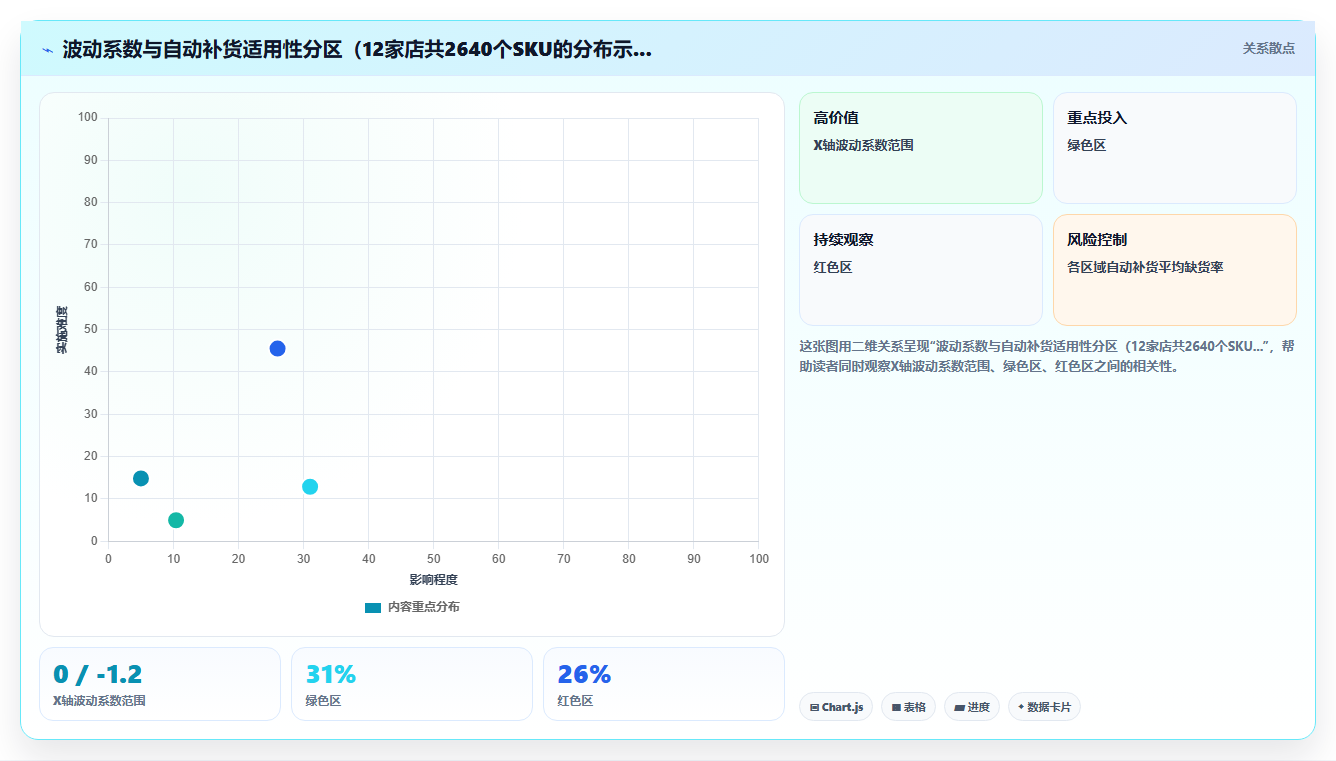Click the chart title 波动系数与自动补货适用性分区
The height and width of the screenshot is (761, 1336).
(x=357, y=50)
